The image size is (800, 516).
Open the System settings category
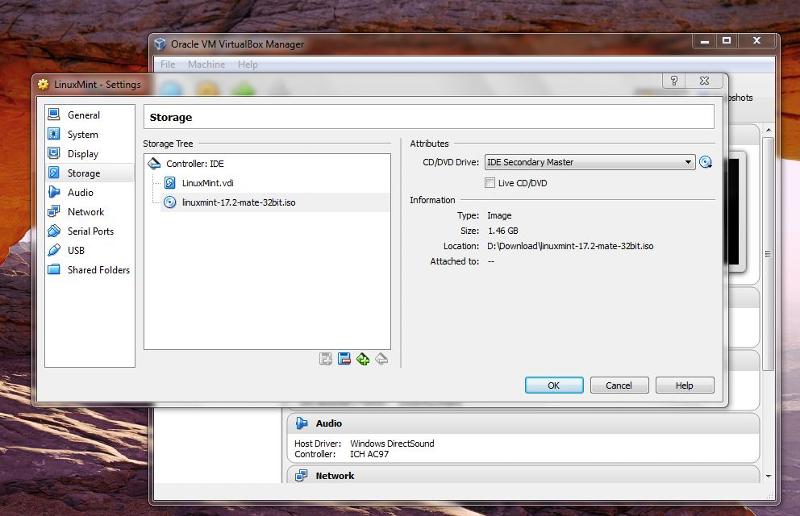(83, 134)
